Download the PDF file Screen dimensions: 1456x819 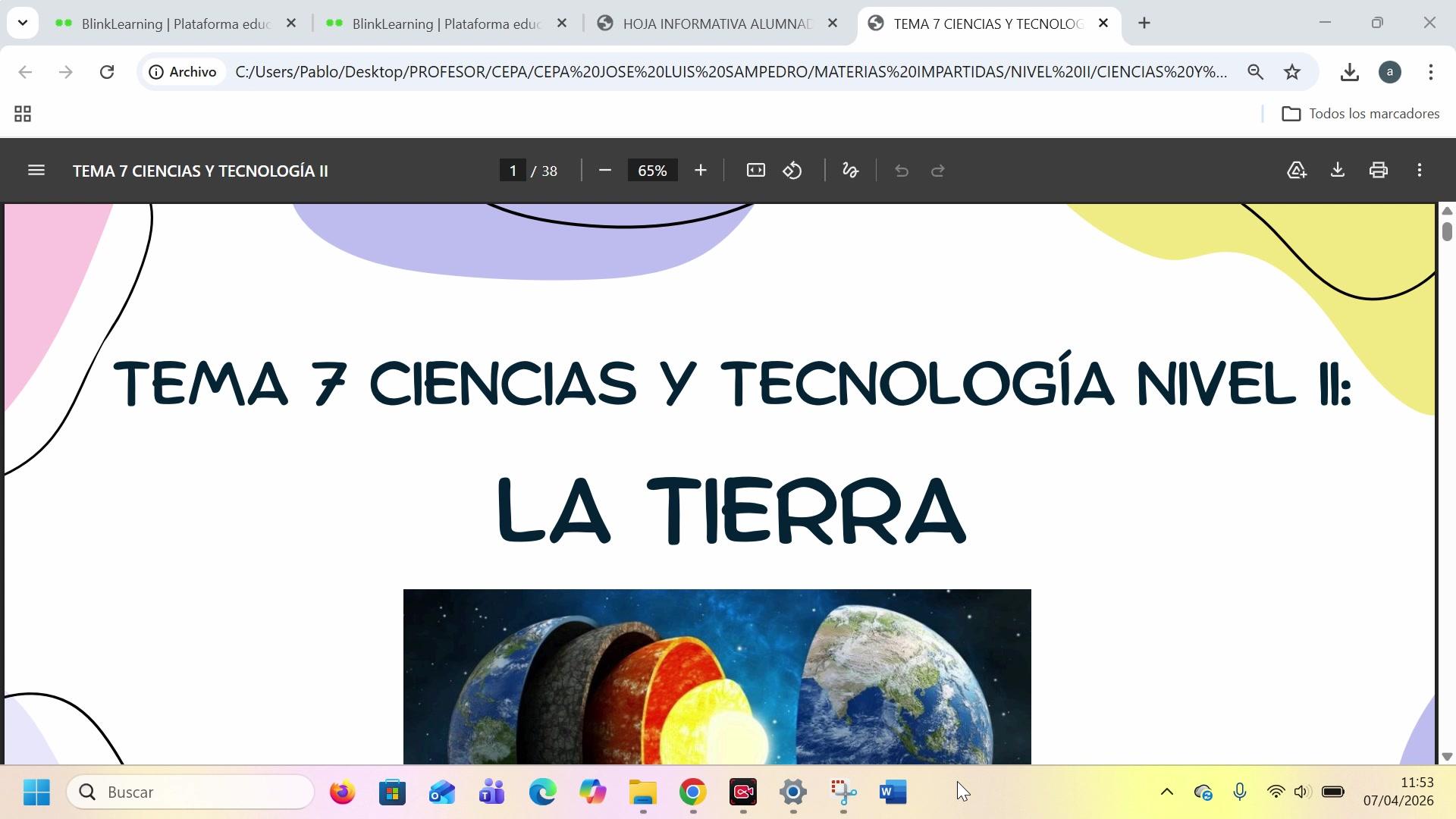tap(1337, 171)
